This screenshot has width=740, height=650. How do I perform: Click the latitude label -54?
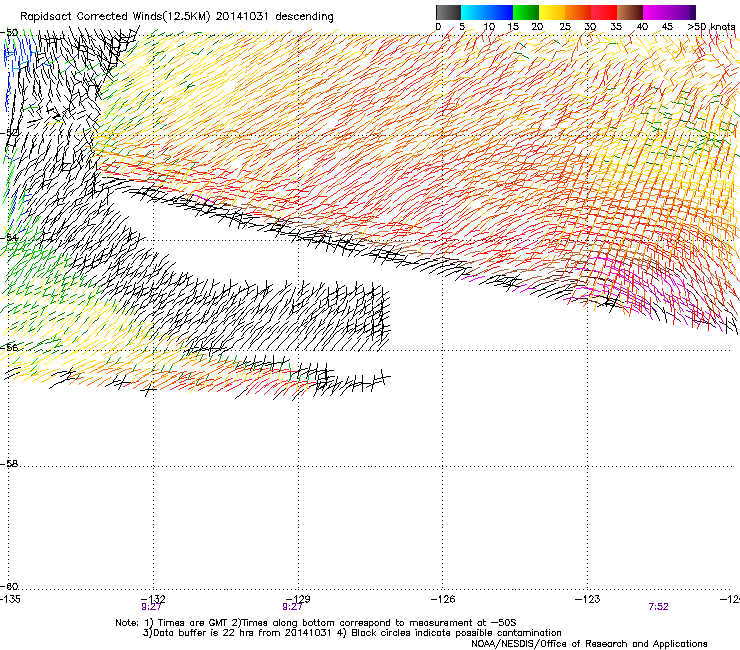(x=9, y=237)
